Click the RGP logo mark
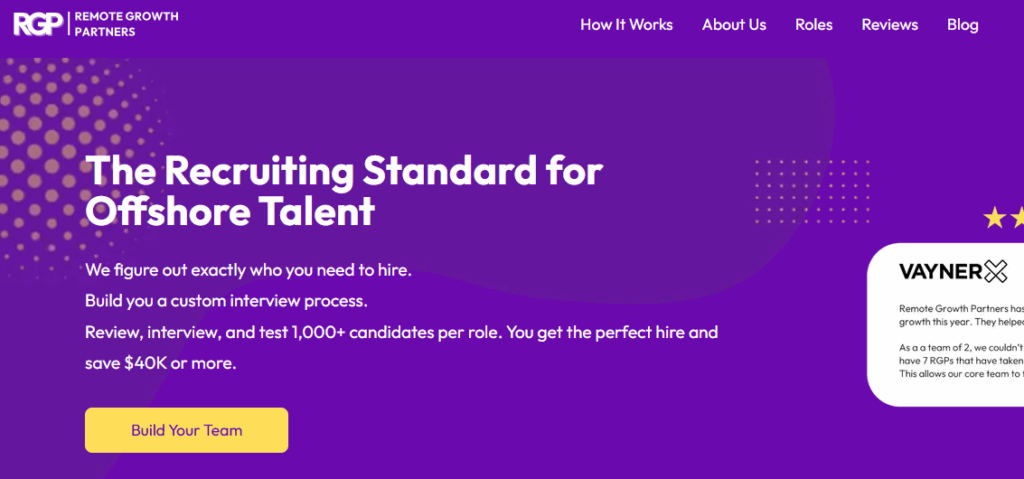 pos(38,23)
